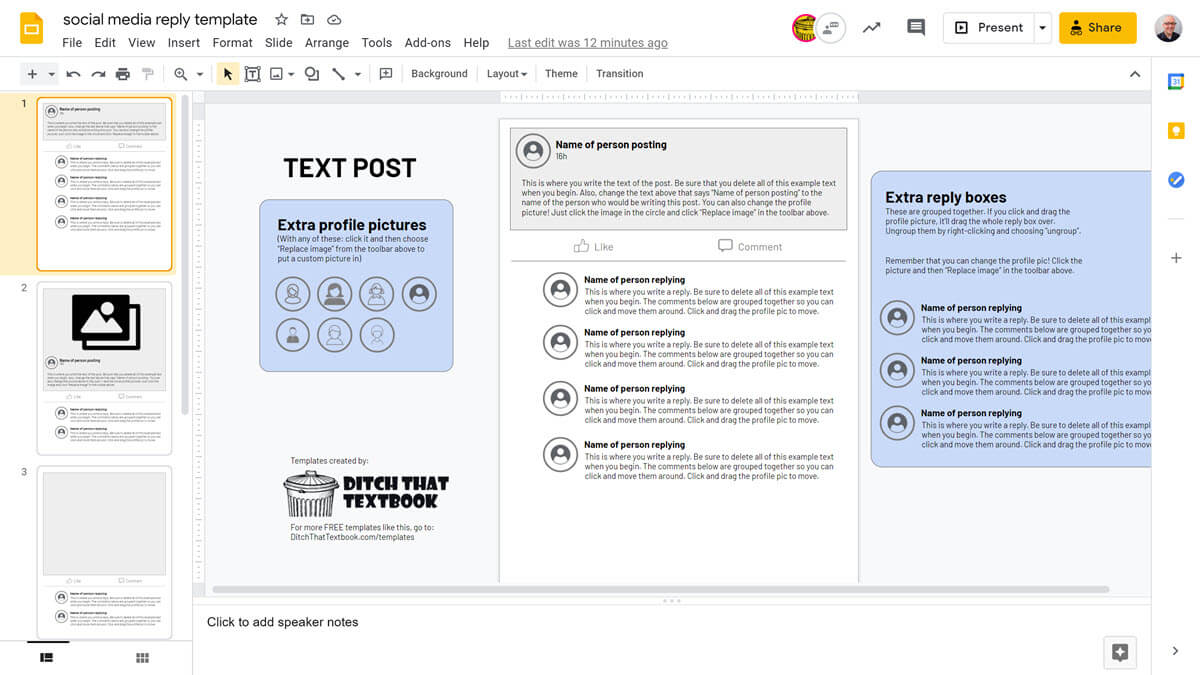1200x675 pixels.
Task: Open the Insert menu
Action: (x=184, y=43)
